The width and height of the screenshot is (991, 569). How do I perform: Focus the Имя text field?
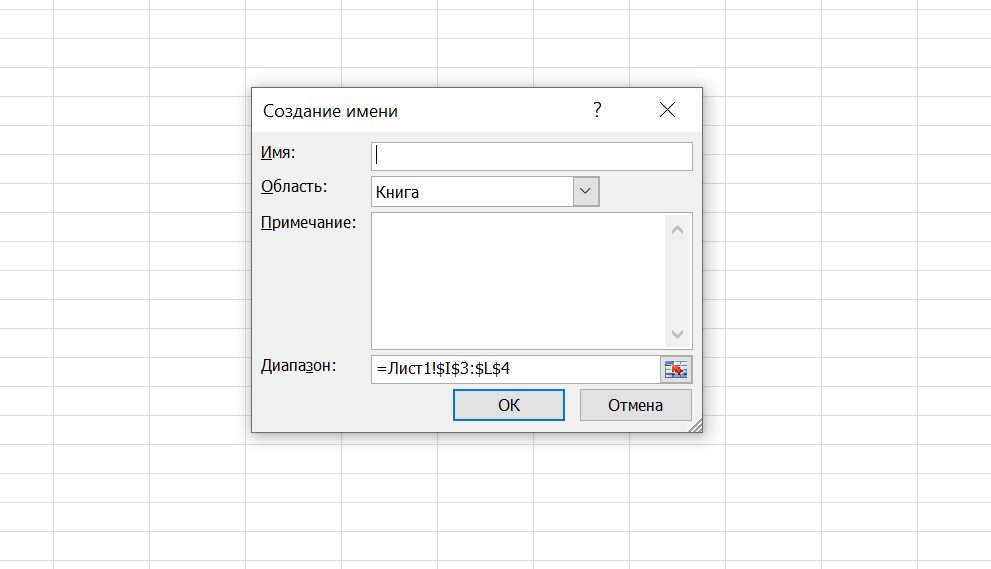[x=531, y=156]
